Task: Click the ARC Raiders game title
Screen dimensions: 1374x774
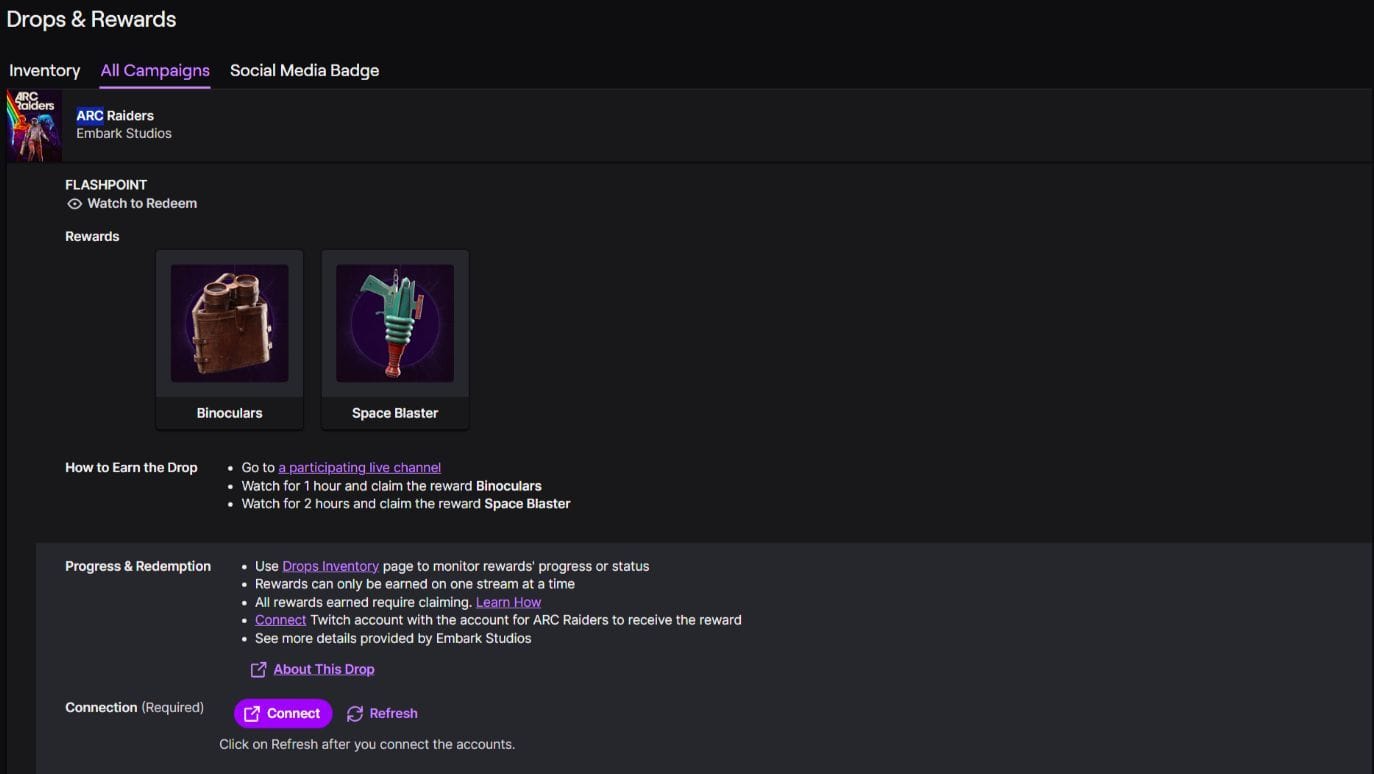Action: point(115,116)
